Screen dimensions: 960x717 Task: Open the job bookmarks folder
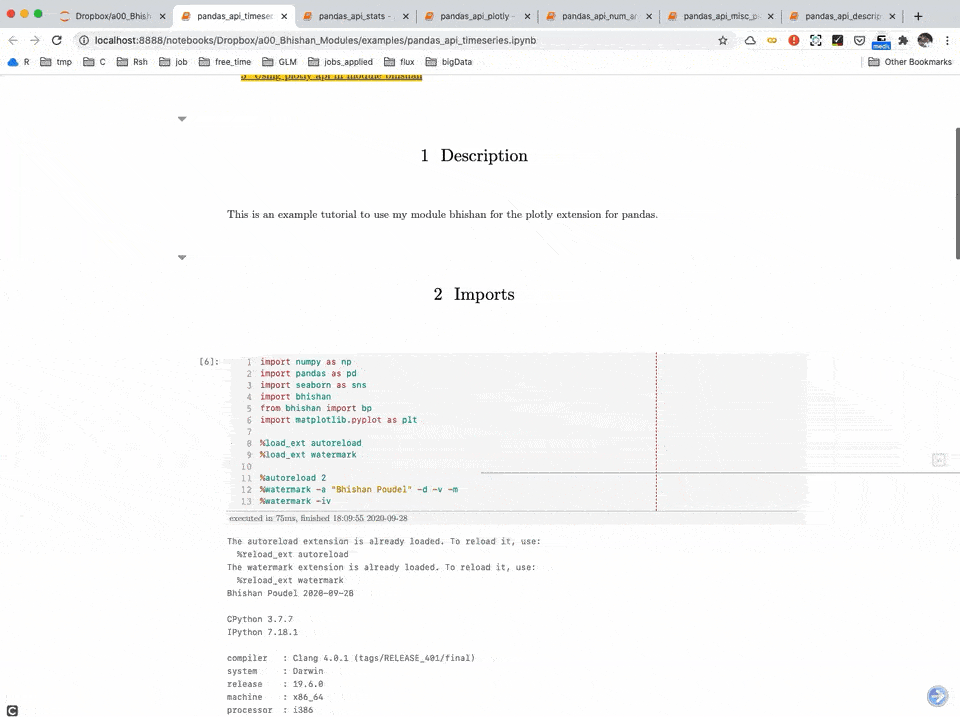pos(173,62)
